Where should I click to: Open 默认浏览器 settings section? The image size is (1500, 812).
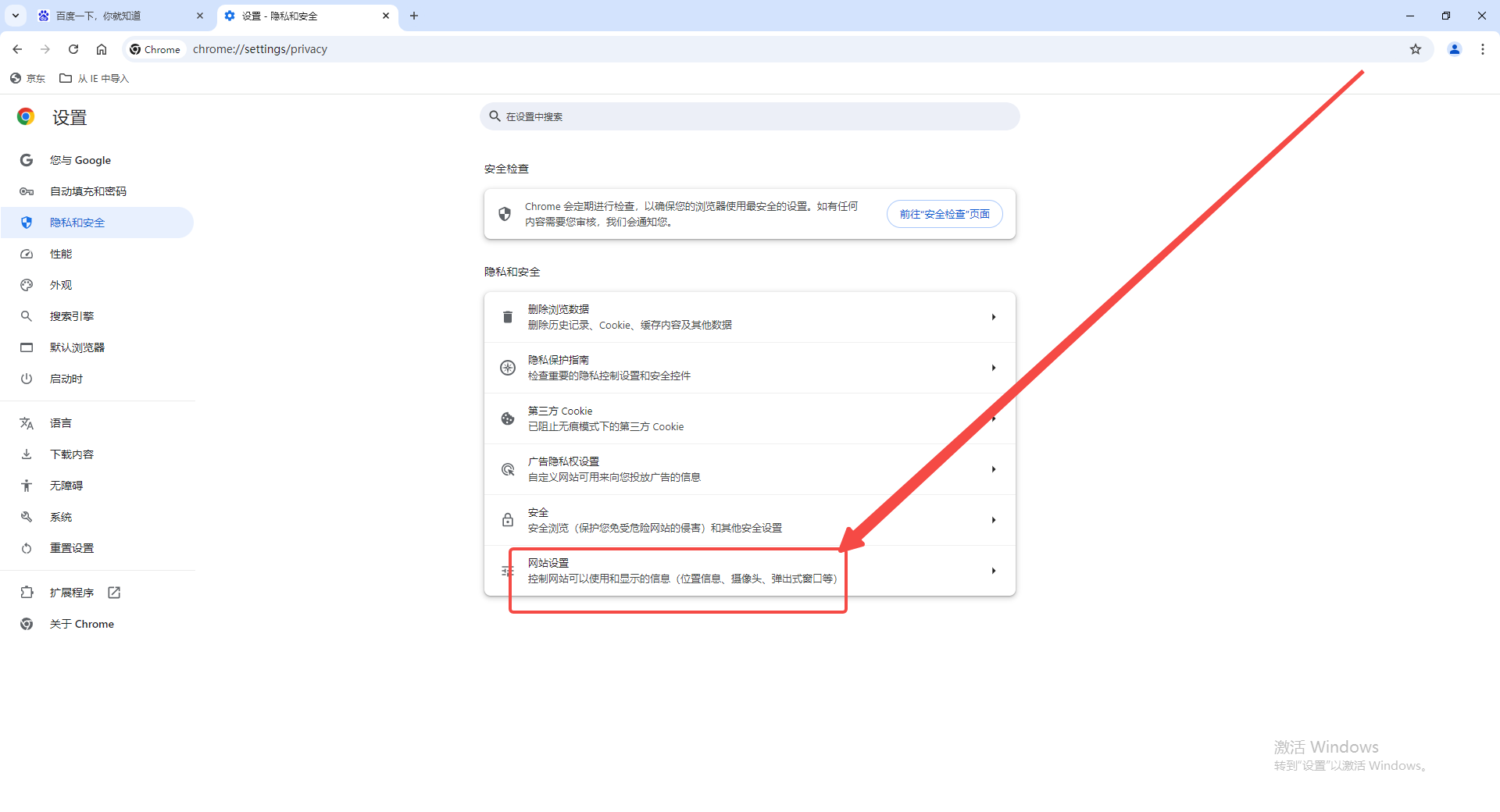coord(97,347)
